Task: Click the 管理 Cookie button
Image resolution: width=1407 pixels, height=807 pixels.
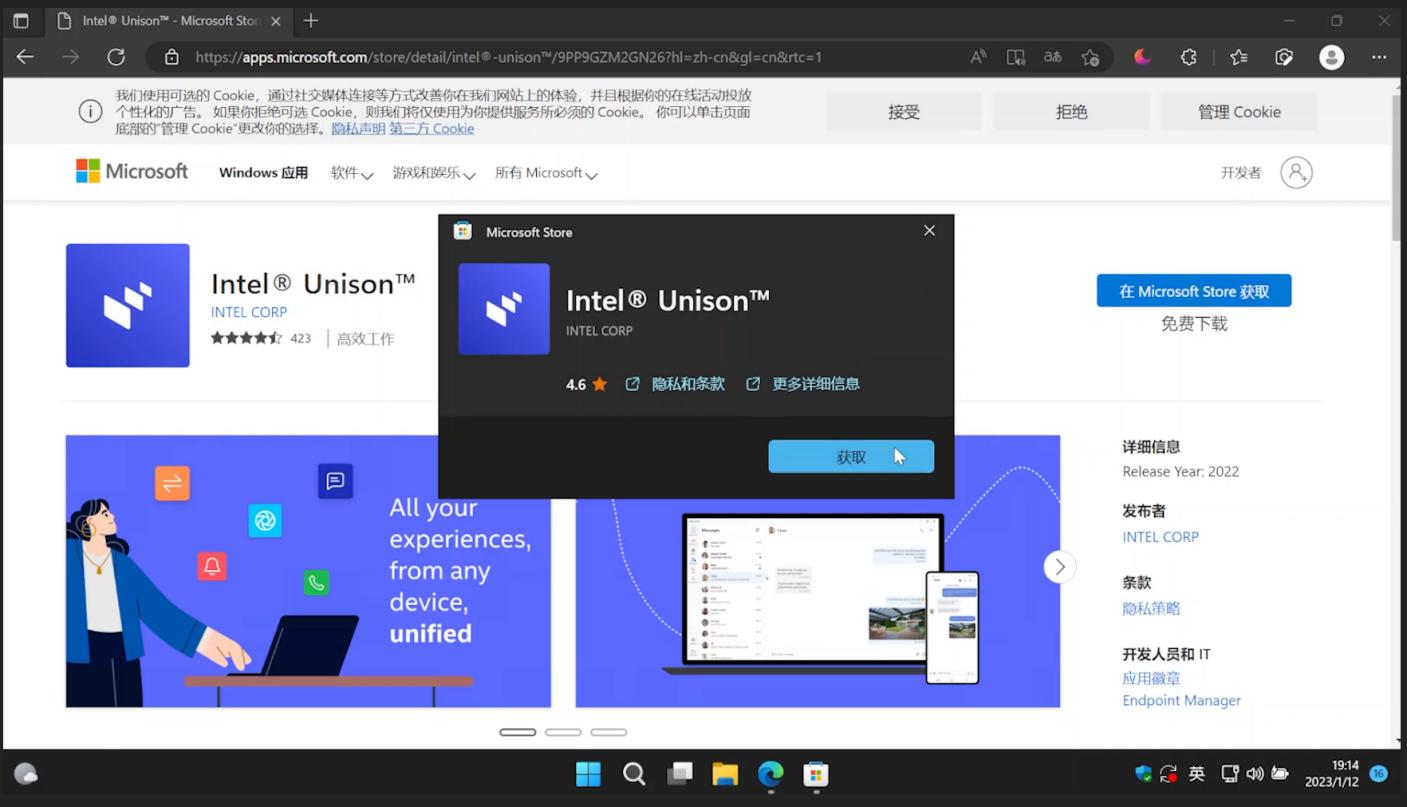Action: coord(1239,112)
